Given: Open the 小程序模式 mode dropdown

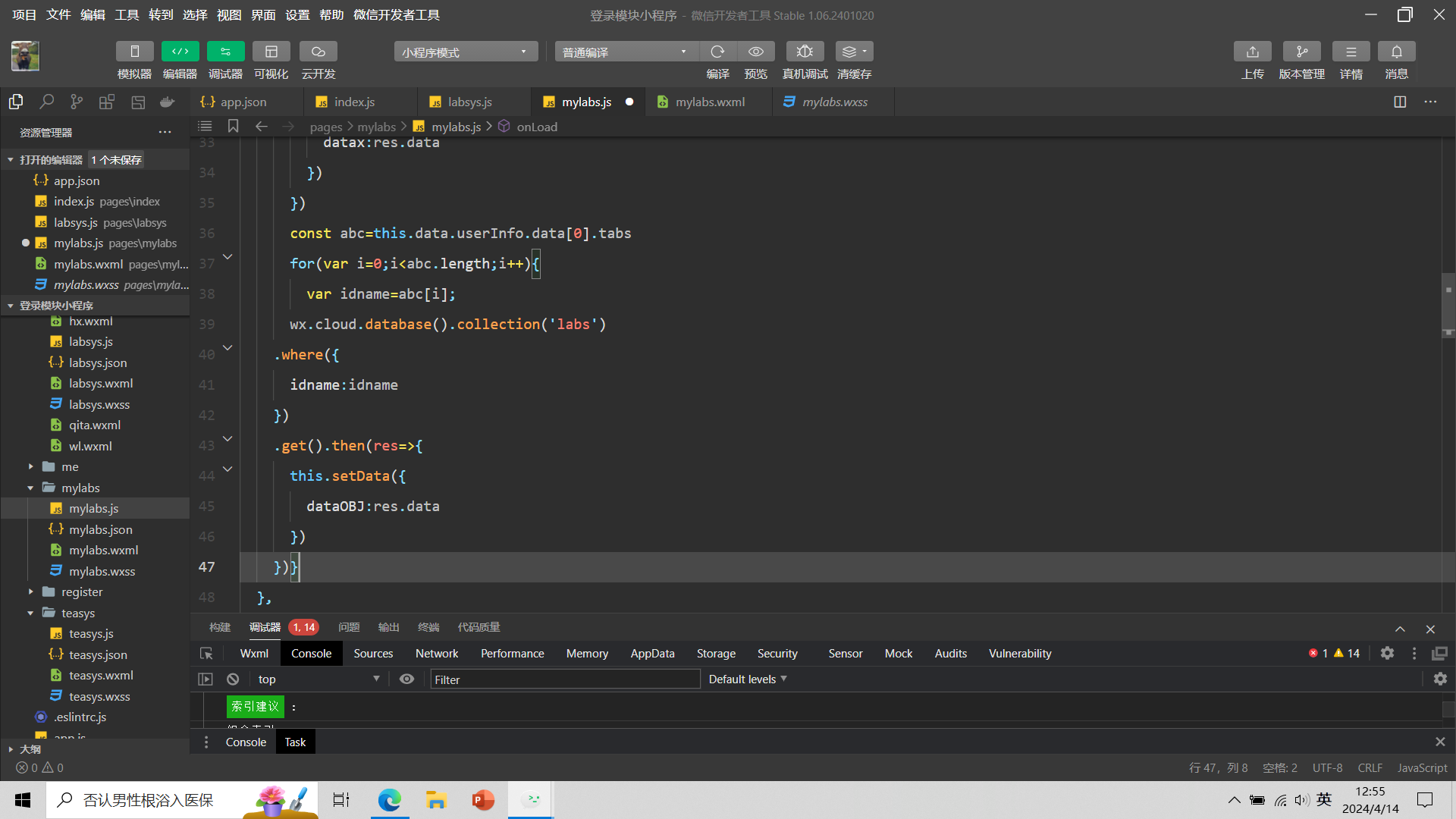Looking at the screenshot, I should [465, 52].
